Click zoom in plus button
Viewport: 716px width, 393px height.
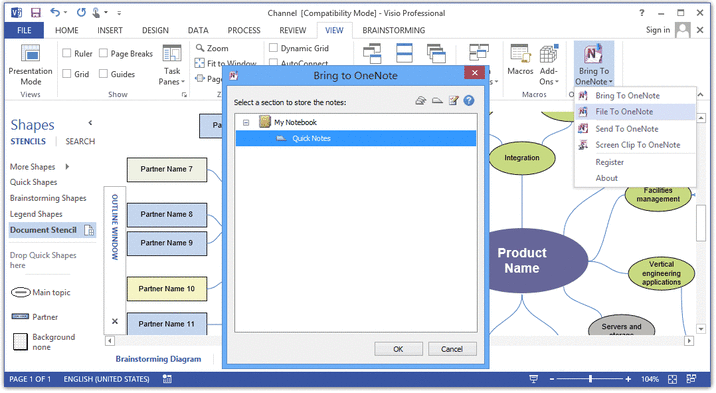(x=628, y=379)
